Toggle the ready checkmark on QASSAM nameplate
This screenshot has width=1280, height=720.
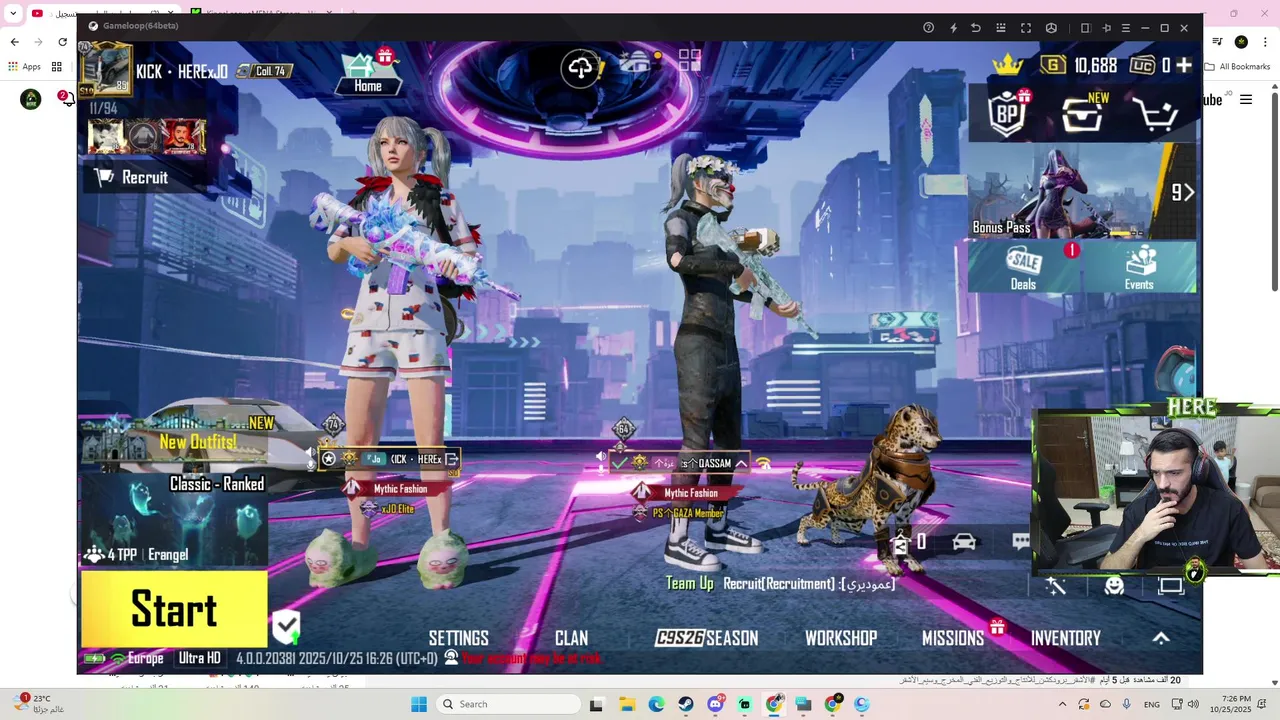620,463
